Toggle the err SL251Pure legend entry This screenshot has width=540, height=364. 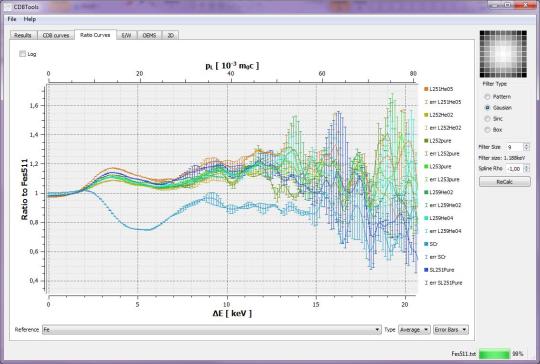pyautogui.click(x=443, y=283)
